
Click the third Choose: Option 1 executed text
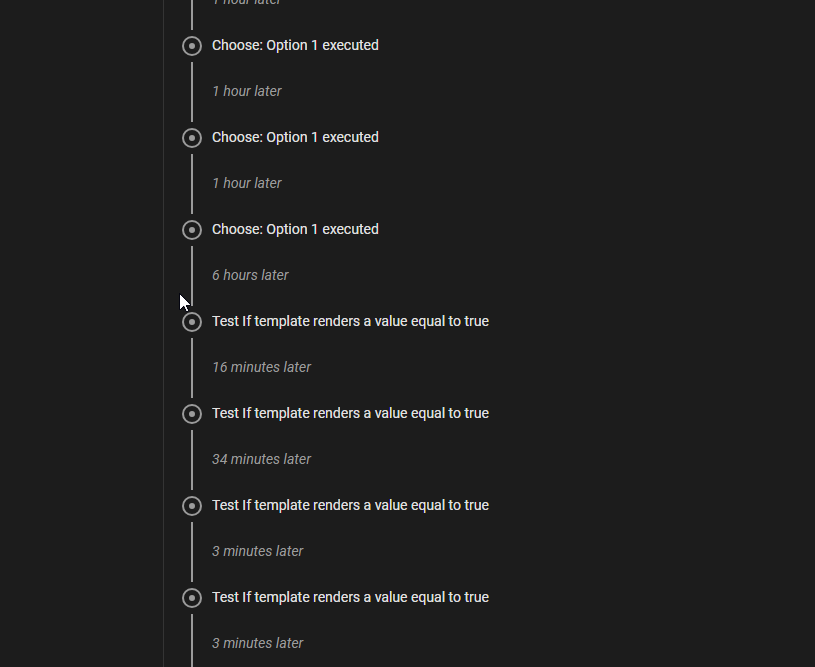295,229
